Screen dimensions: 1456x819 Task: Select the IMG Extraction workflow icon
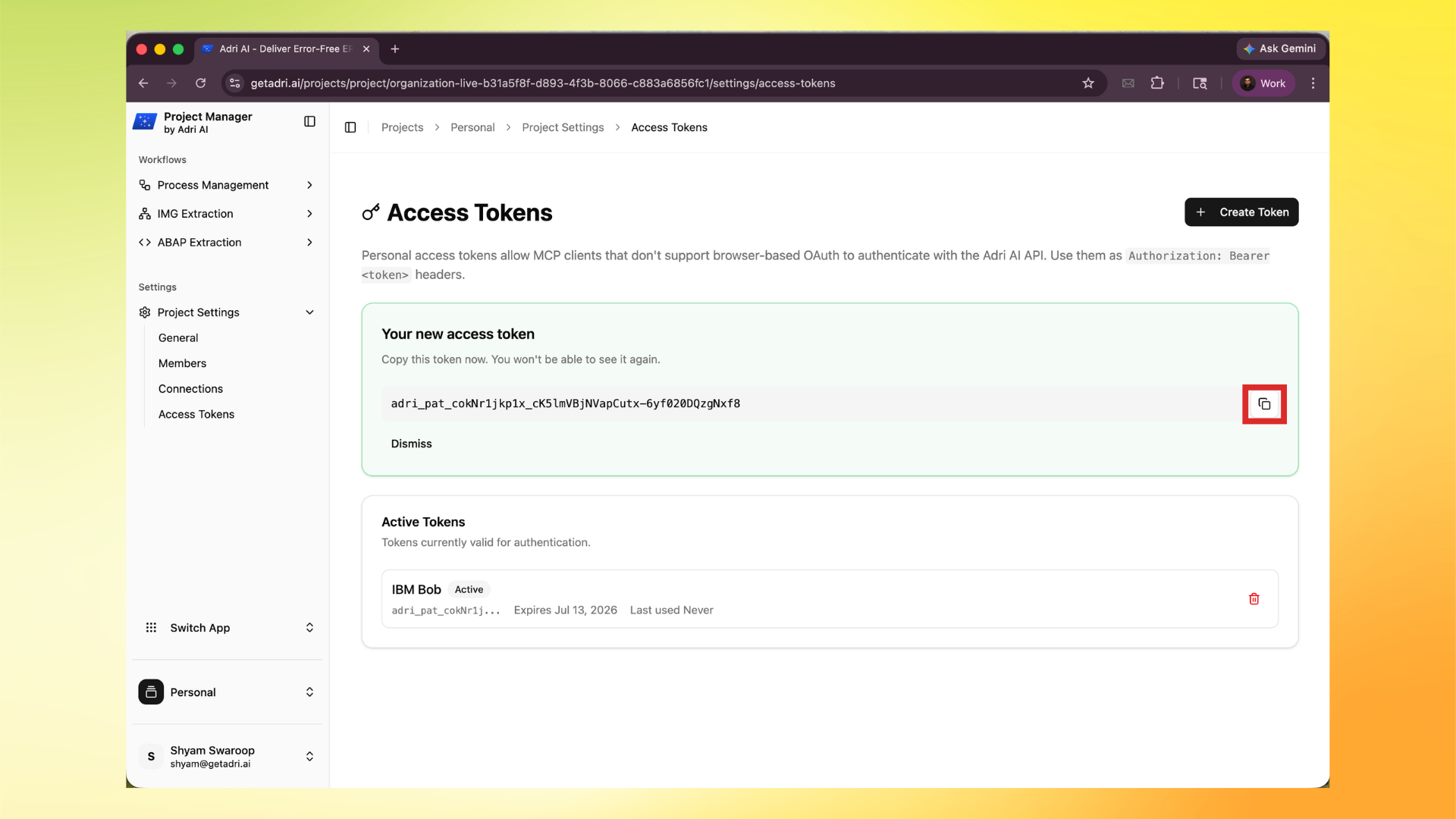pos(145,214)
